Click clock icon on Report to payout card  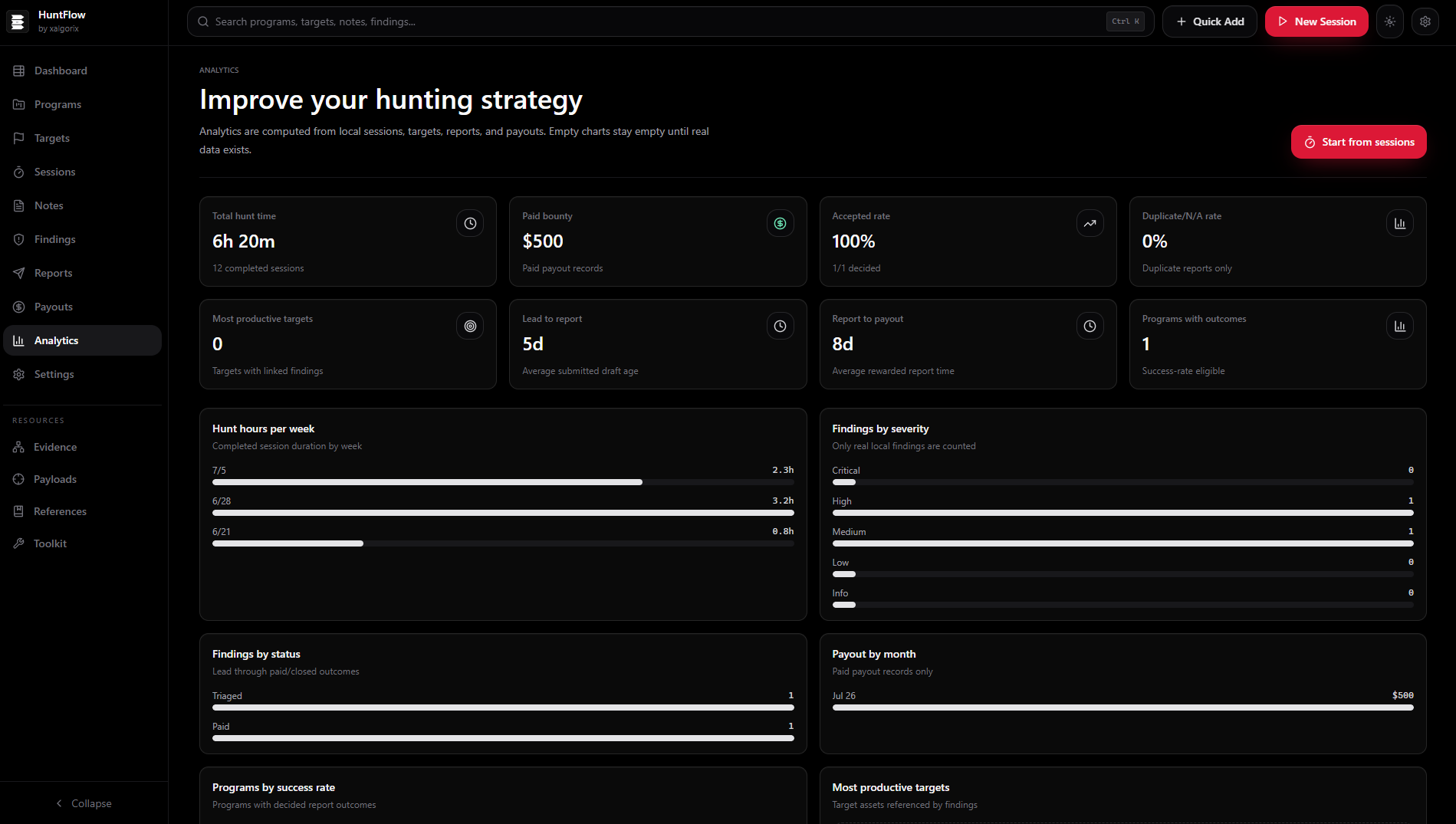(1090, 326)
